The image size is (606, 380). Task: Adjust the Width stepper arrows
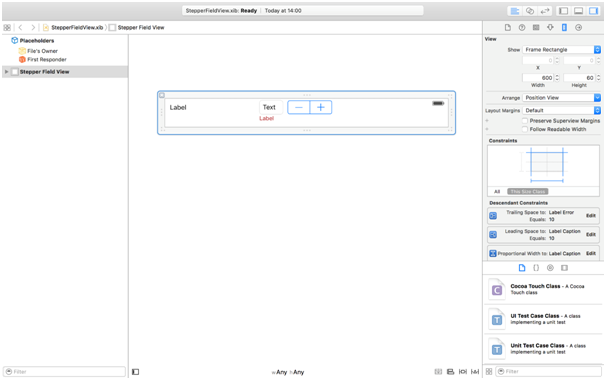pyautogui.click(x=557, y=78)
